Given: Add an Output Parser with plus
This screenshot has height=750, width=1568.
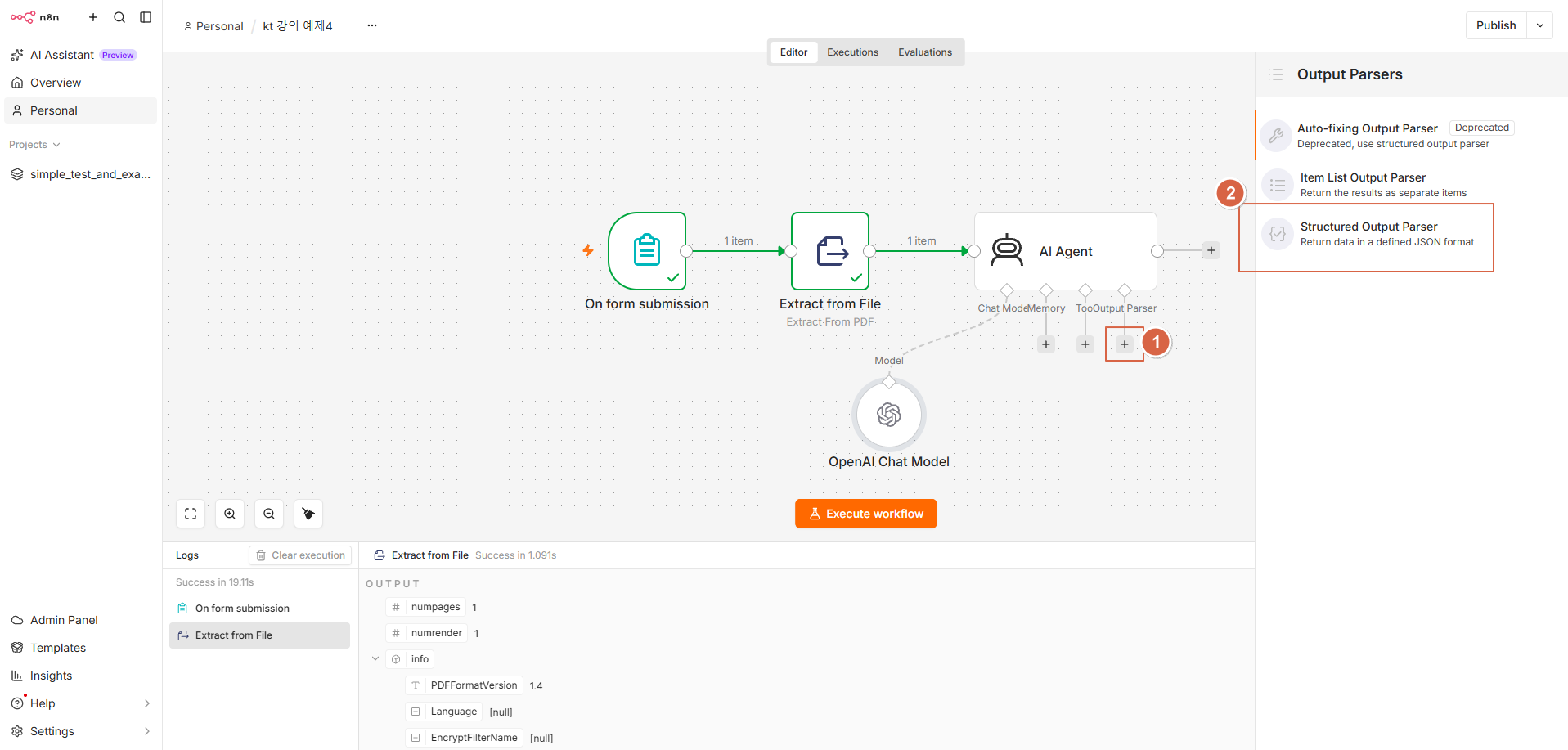Looking at the screenshot, I should click(1125, 344).
